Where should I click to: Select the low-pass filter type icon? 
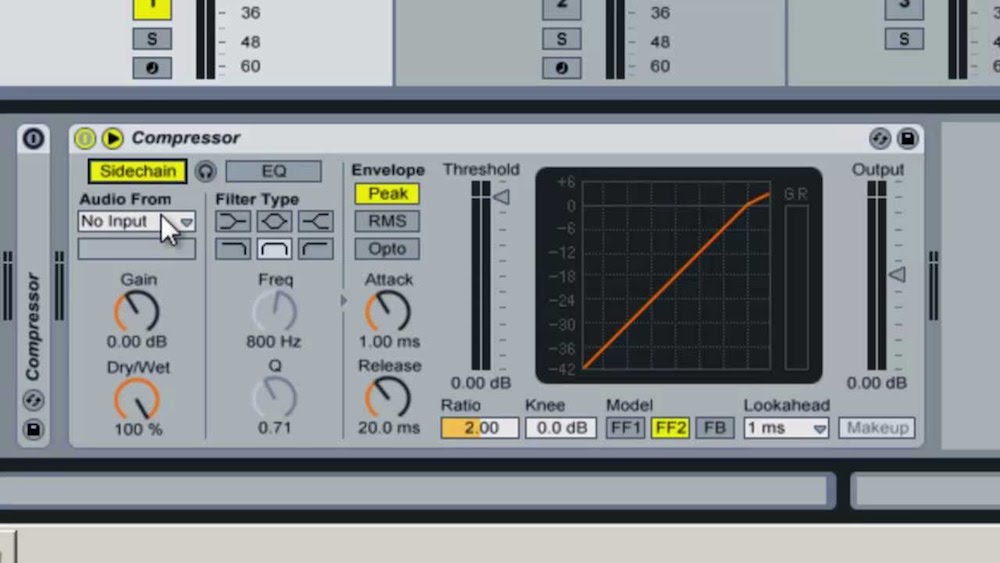233,249
